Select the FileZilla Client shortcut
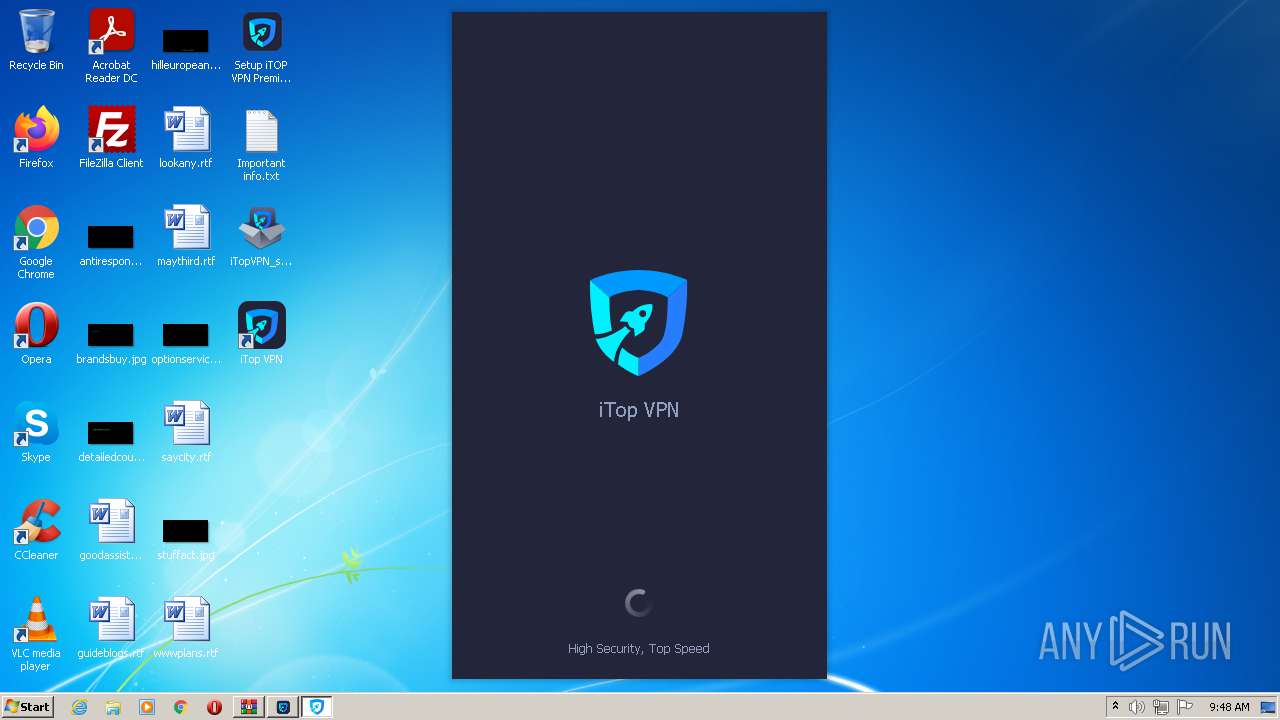Viewport: 1280px width, 720px height. 111,138
